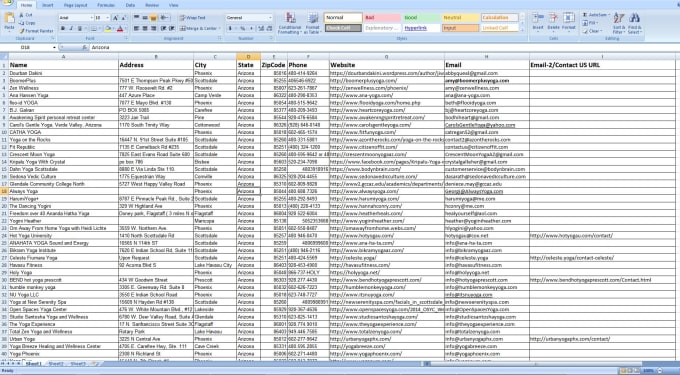Click the Wrap Text button
This screenshot has width=680, height=375.
pos(193,18)
